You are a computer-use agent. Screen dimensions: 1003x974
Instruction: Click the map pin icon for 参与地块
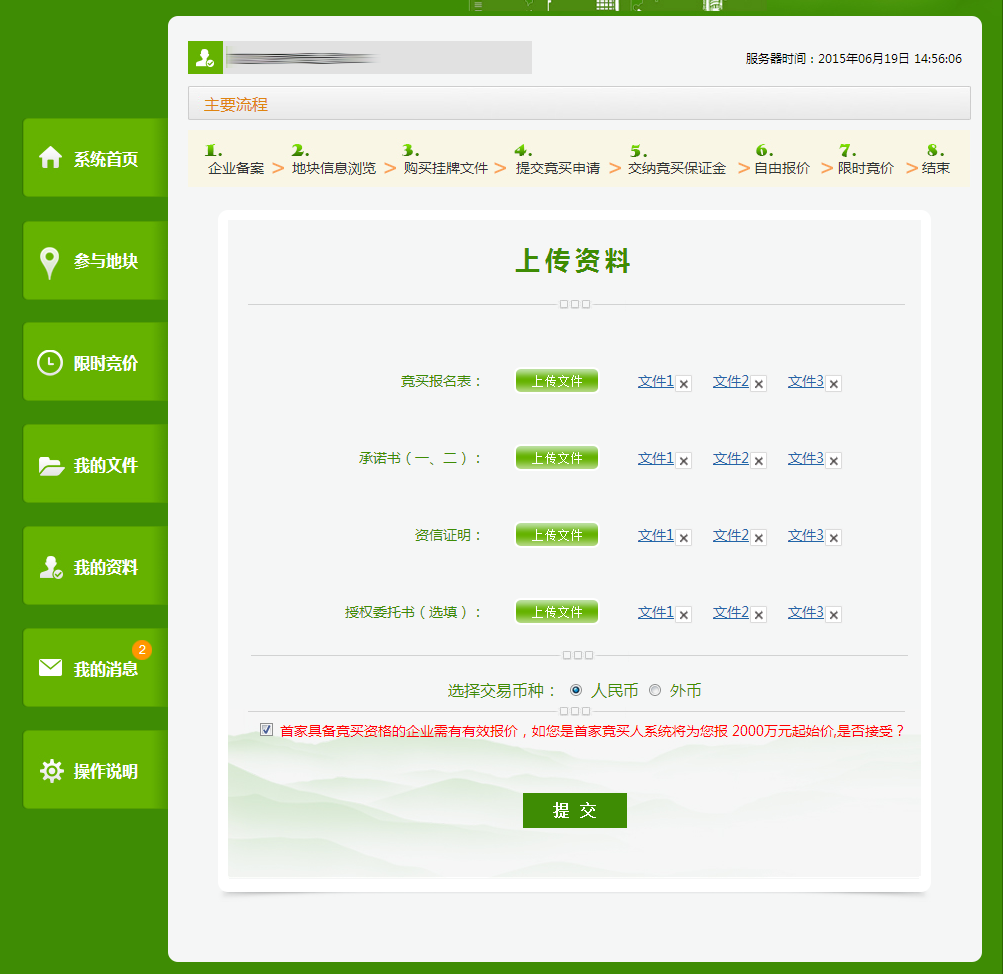(x=49, y=262)
